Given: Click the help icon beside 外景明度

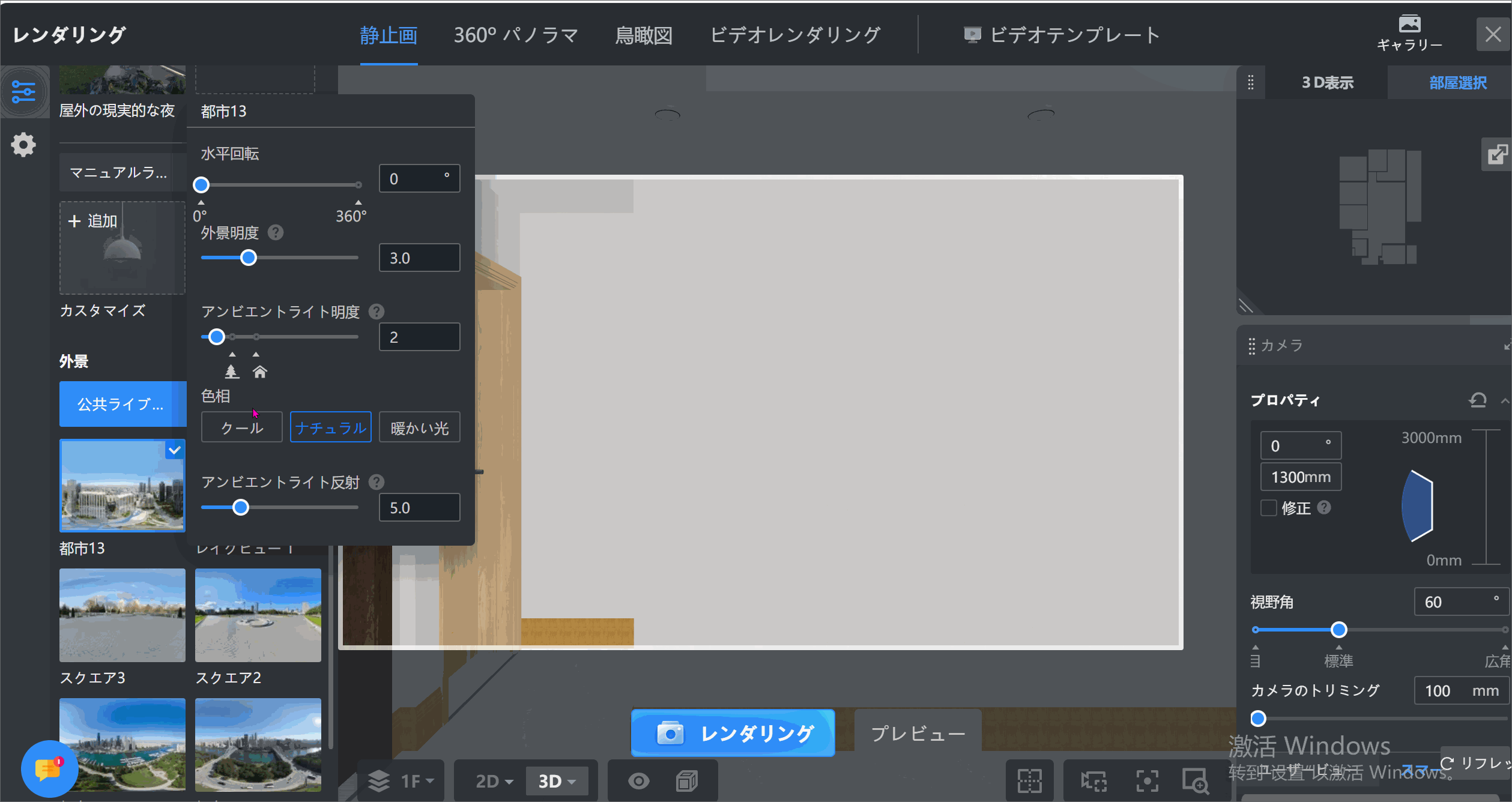Looking at the screenshot, I should (276, 232).
